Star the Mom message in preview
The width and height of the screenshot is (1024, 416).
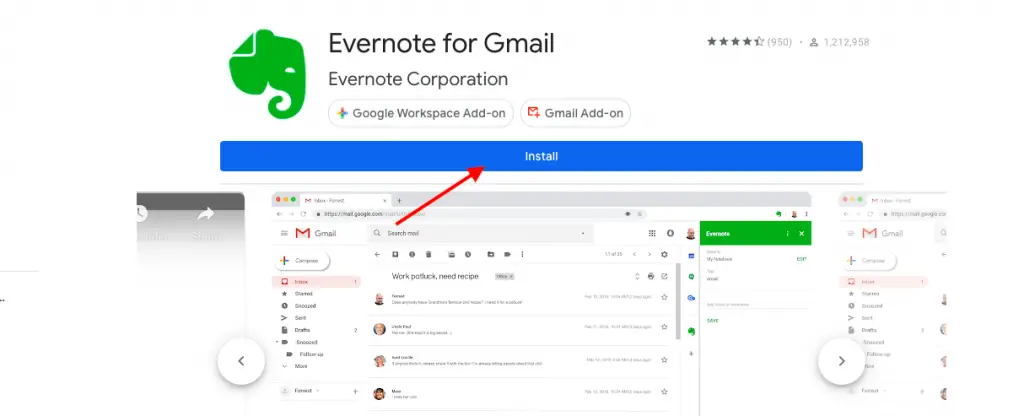[664, 392]
